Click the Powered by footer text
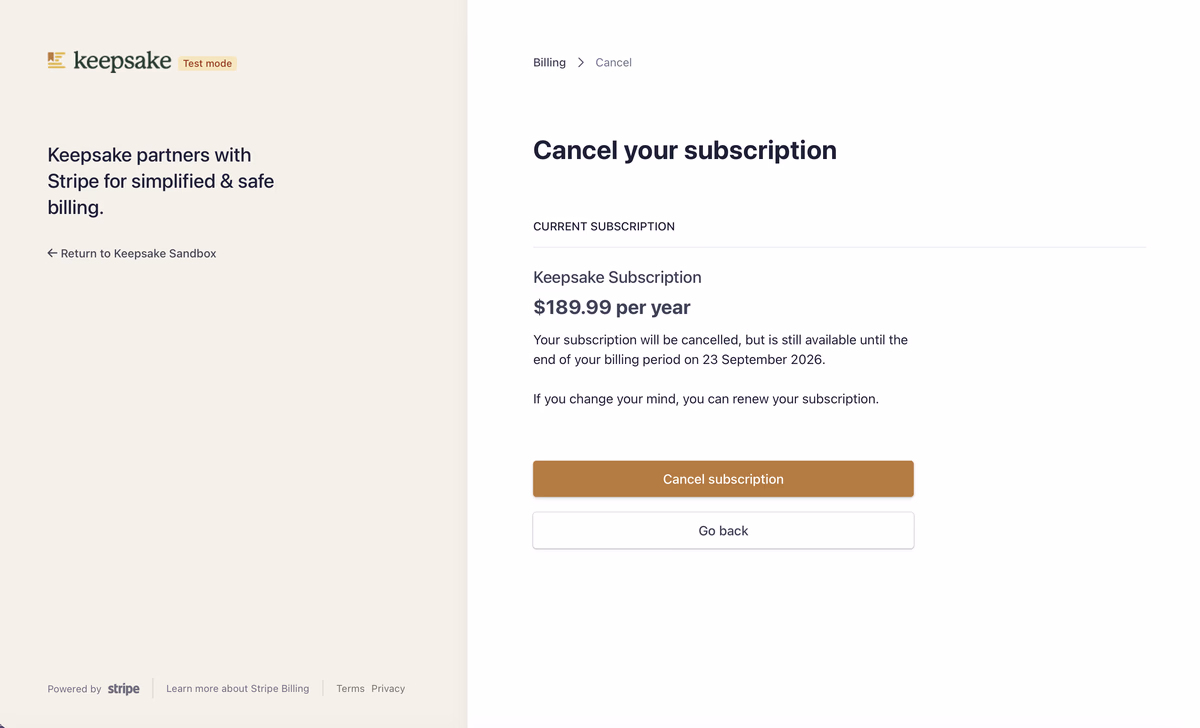Image resolution: width=1200 pixels, height=728 pixels. [74, 689]
